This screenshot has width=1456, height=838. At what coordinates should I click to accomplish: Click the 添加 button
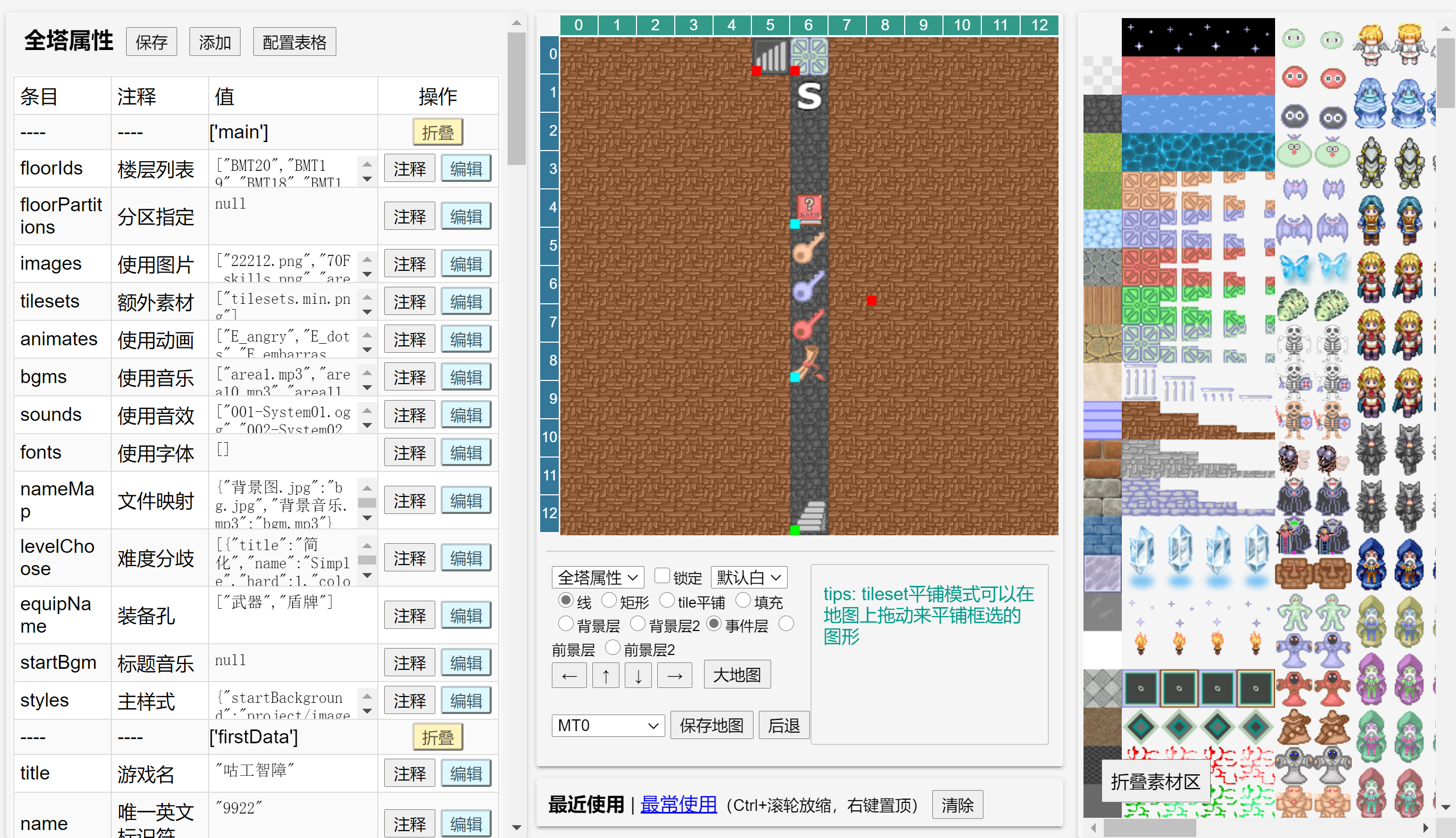(x=214, y=42)
